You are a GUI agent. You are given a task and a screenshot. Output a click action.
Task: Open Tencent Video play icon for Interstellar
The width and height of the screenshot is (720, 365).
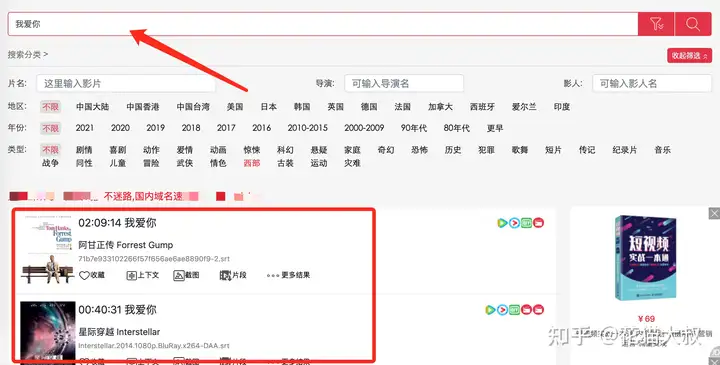click(x=490, y=310)
